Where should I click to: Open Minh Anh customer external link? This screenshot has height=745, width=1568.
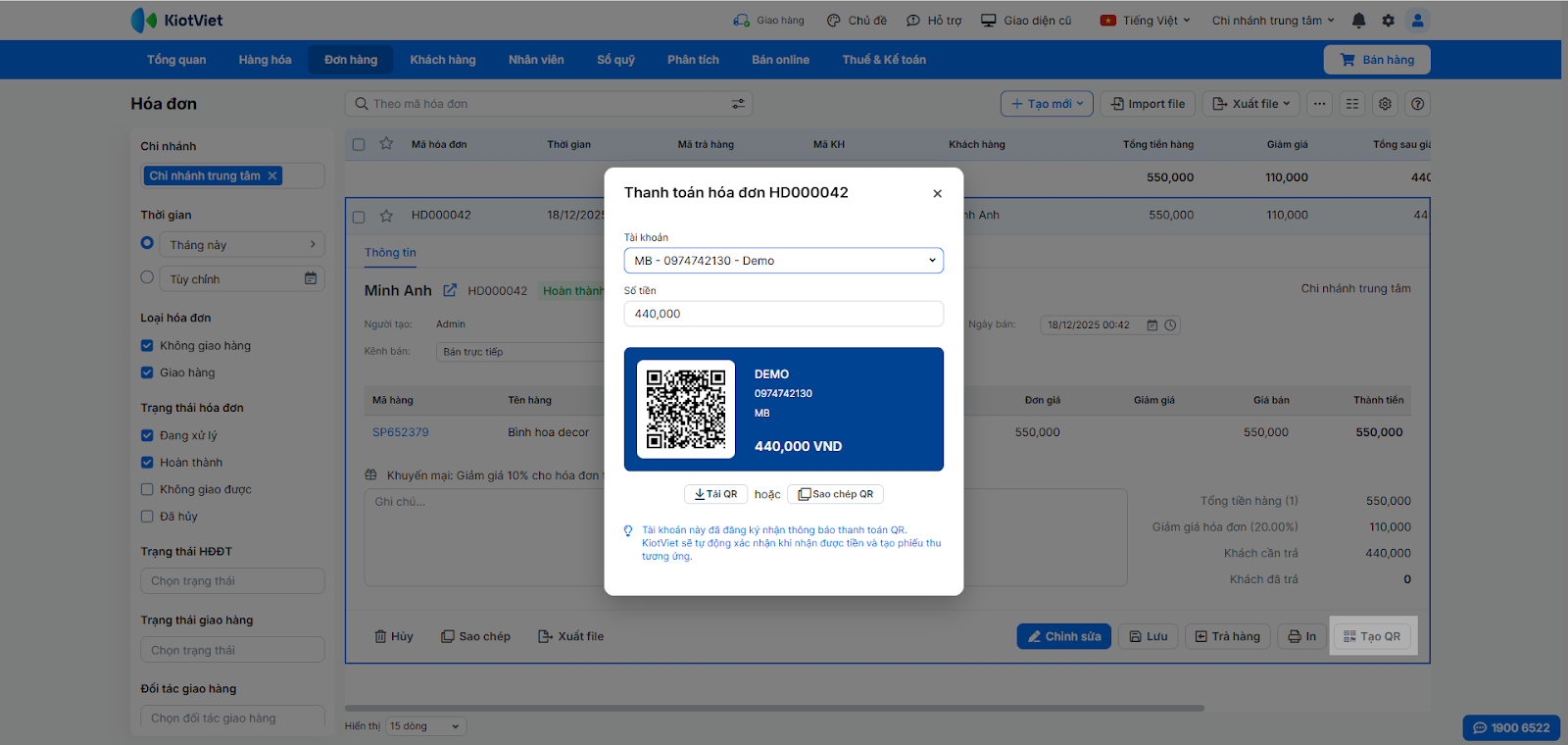pos(450,290)
